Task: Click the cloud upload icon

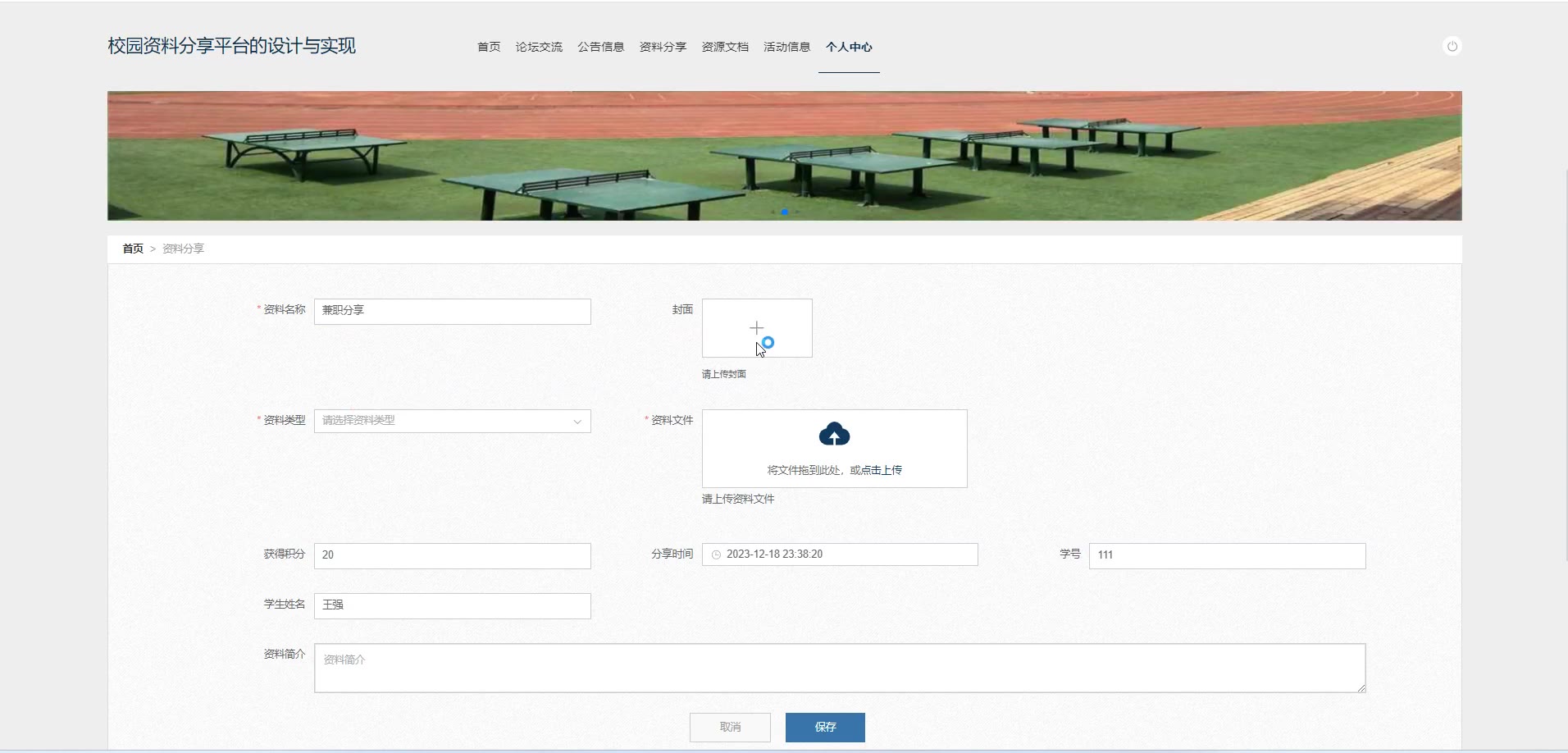Action: pyautogui.click(x=834, y=434)
